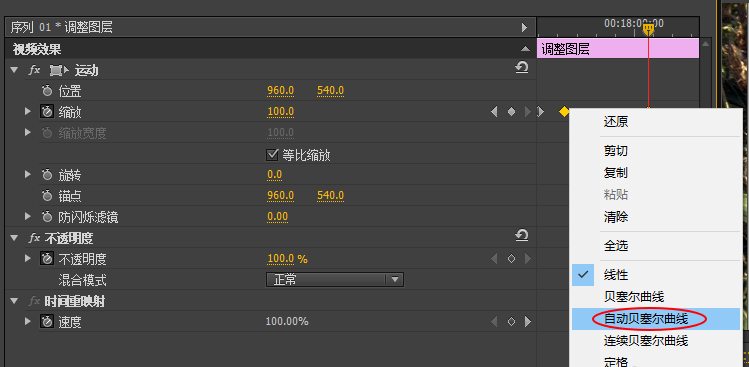Screen dimensions: 749x367
Task: Toggle animation stopwatch for 缩放
Action: click(47, 112)
